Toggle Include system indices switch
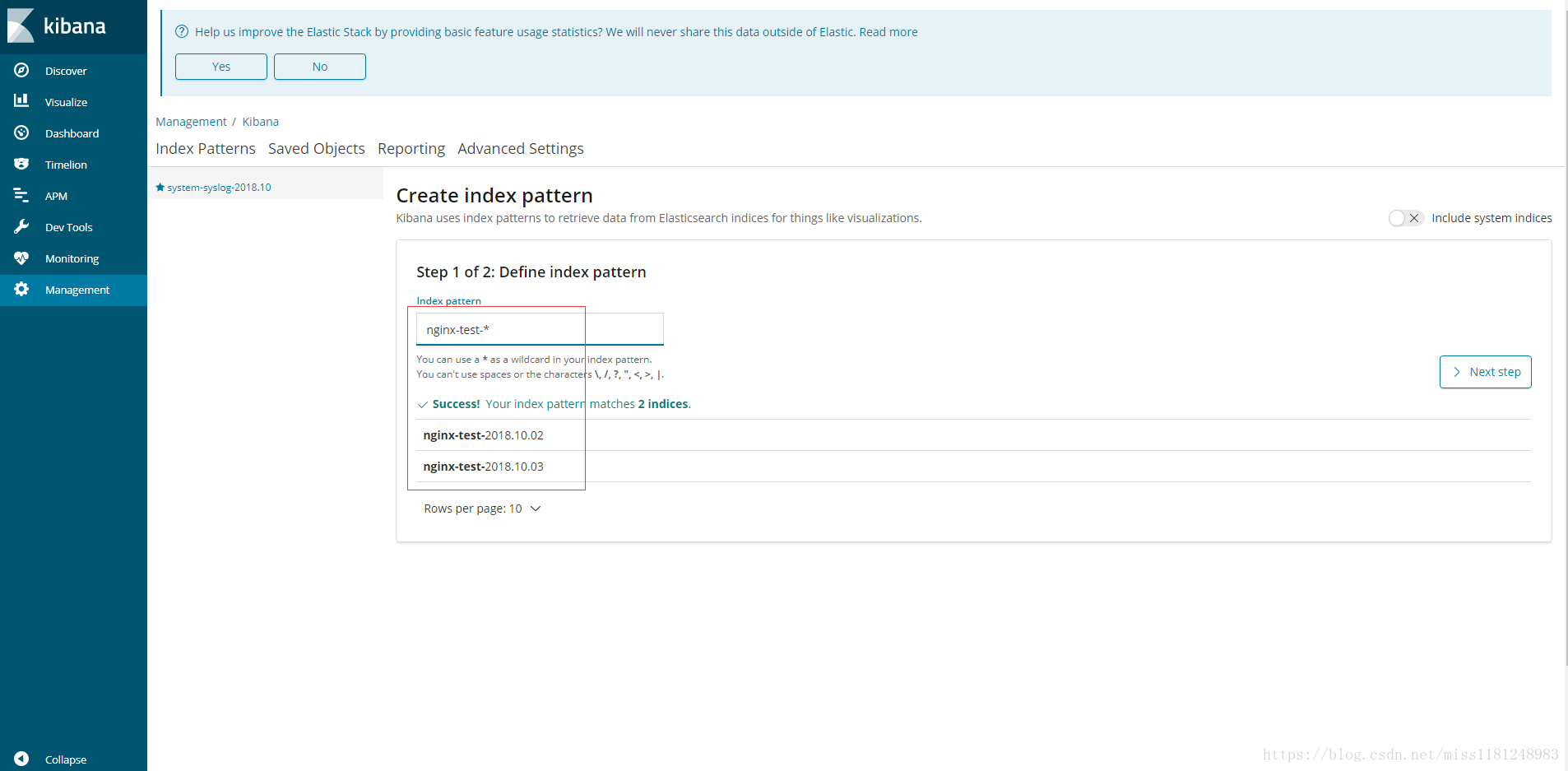This screenshot has width=1568, height=771. pos(1405,218)
